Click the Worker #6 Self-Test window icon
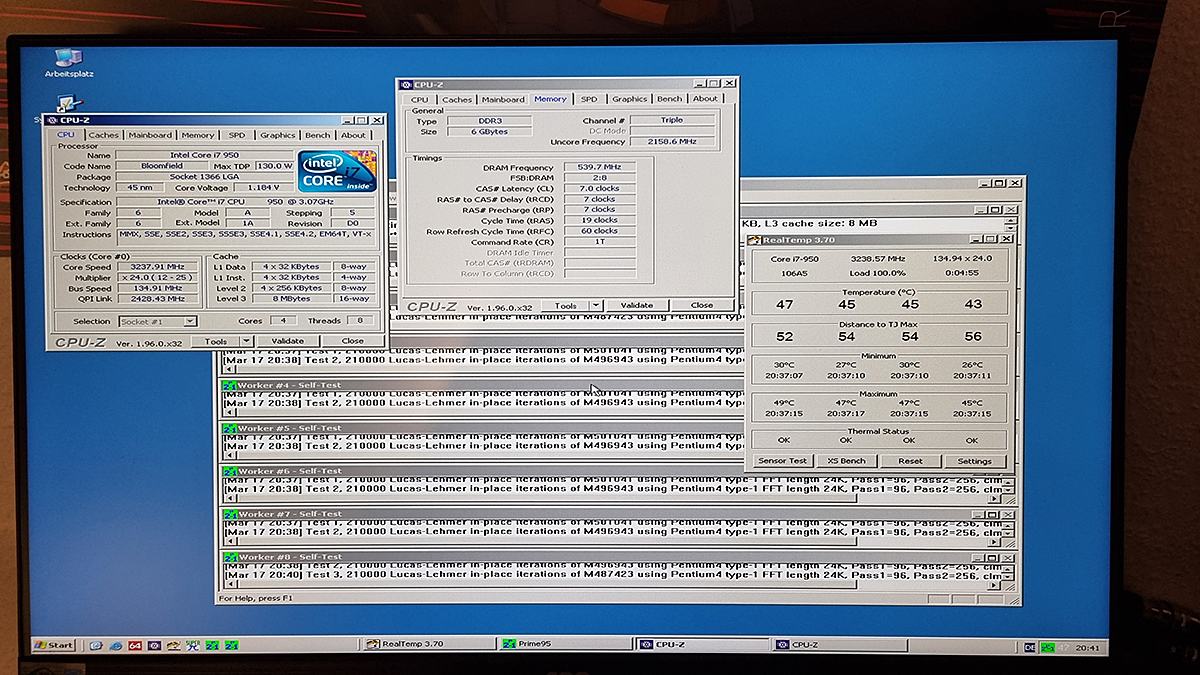1200x675 pixels. coord(228,471)
